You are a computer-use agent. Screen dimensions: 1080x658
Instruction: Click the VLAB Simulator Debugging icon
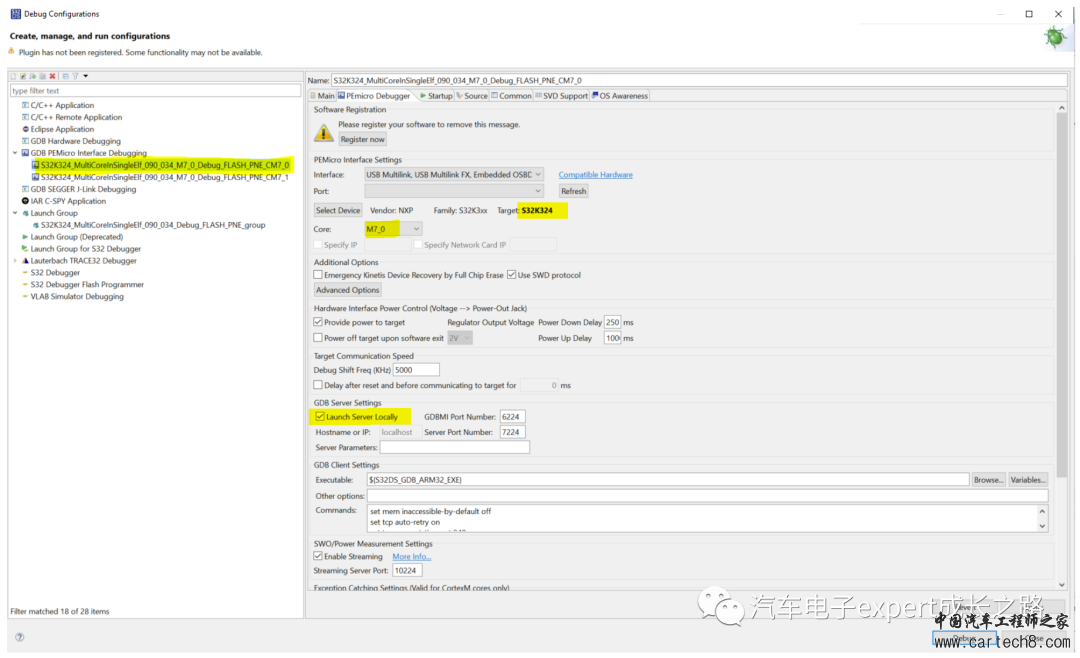[x=25, y=296]
